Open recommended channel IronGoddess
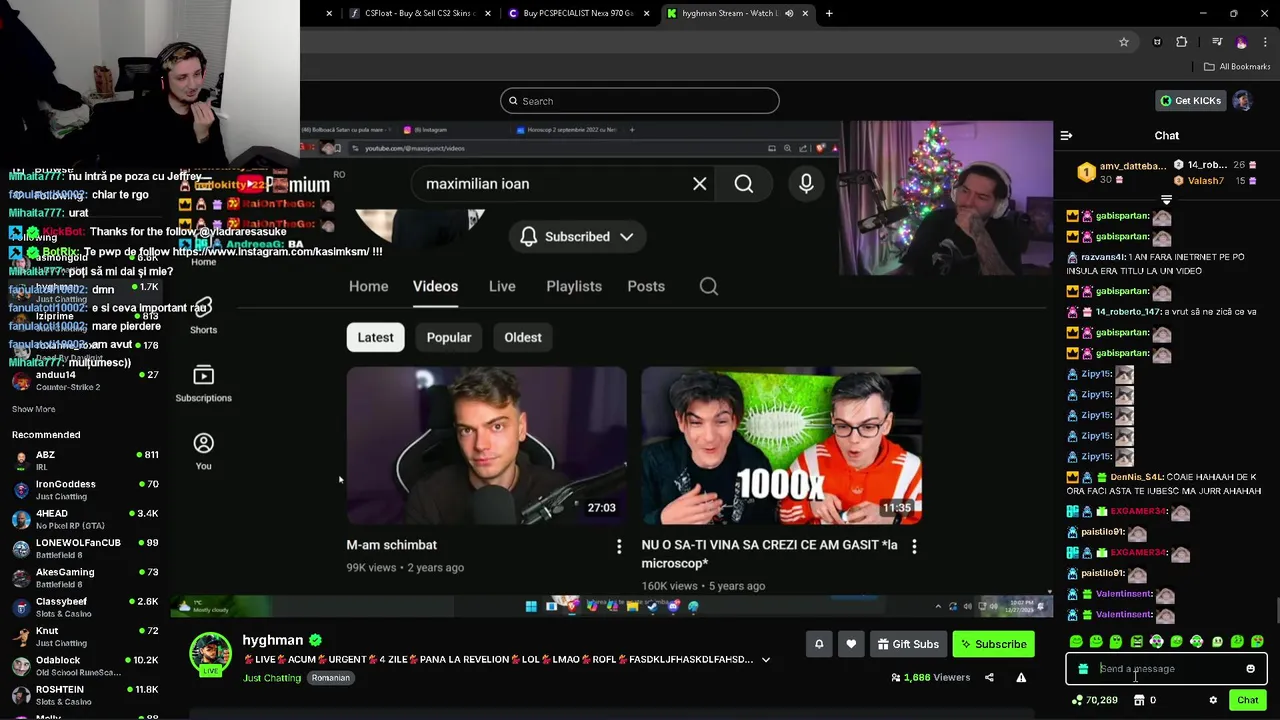This screenshot has width=1280, height=720. pyautogui.click(x=84, y=490)
